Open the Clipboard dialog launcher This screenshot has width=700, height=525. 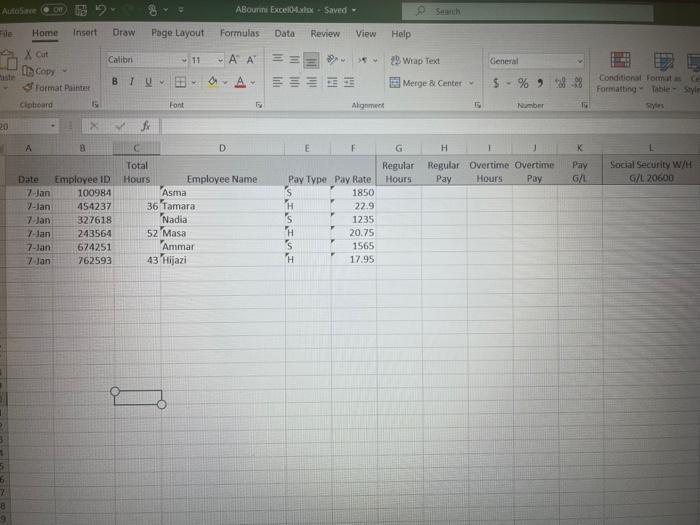(x=95, y=104)
